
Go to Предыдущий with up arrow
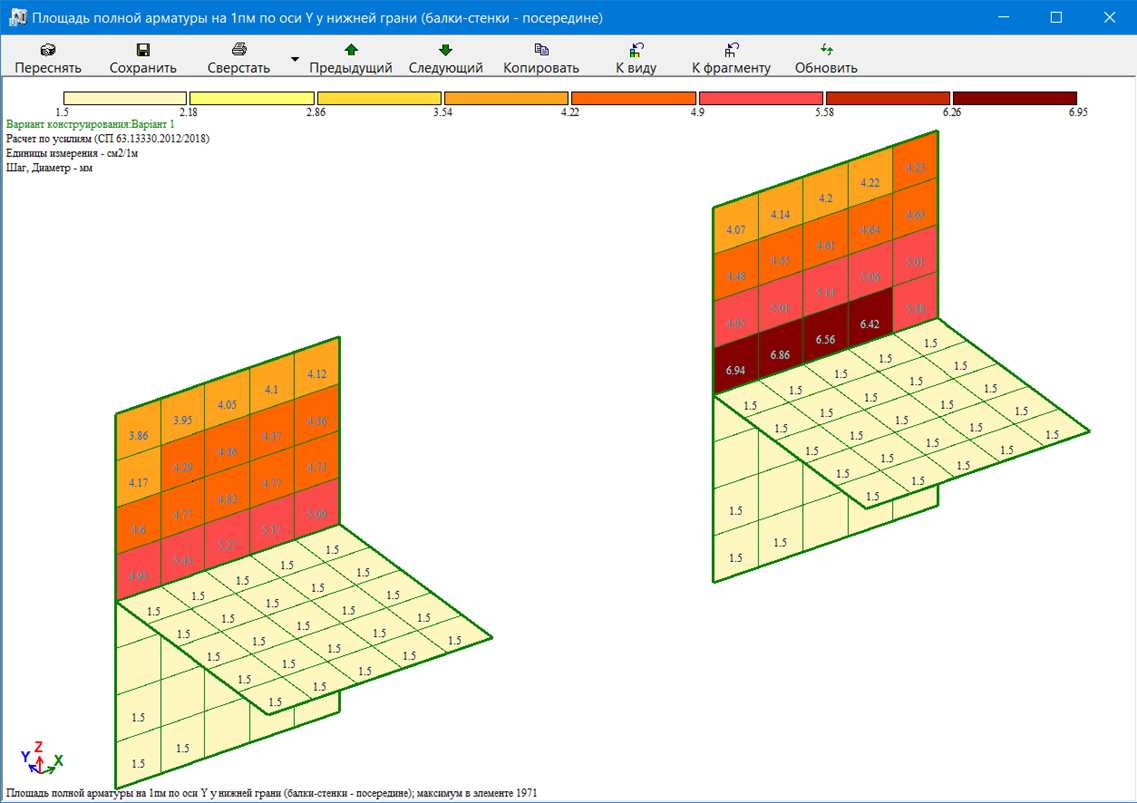point(350,49)
